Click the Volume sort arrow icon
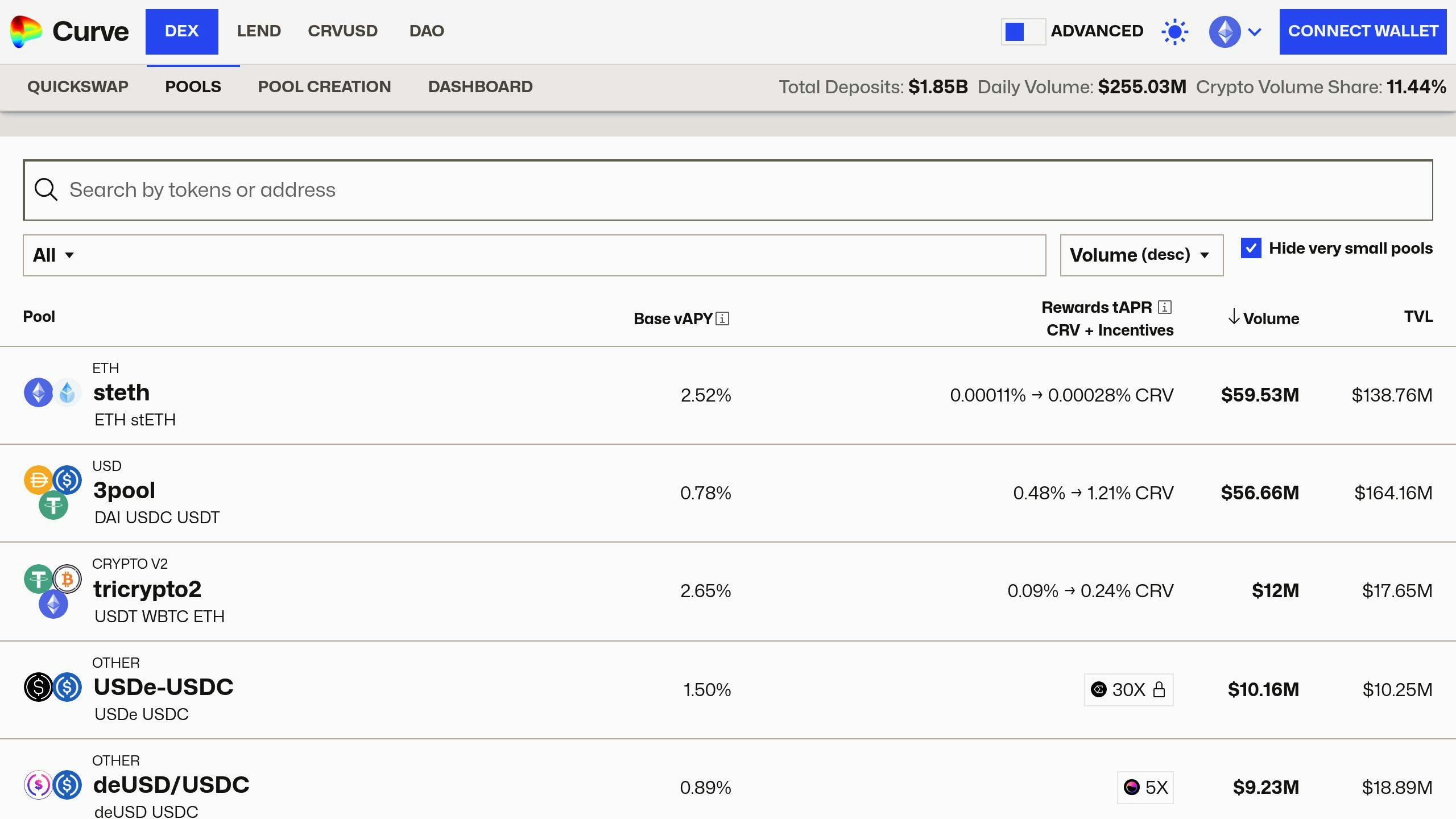The image size is (1456, 819). pyautogui.click(x=1233, y=317)
